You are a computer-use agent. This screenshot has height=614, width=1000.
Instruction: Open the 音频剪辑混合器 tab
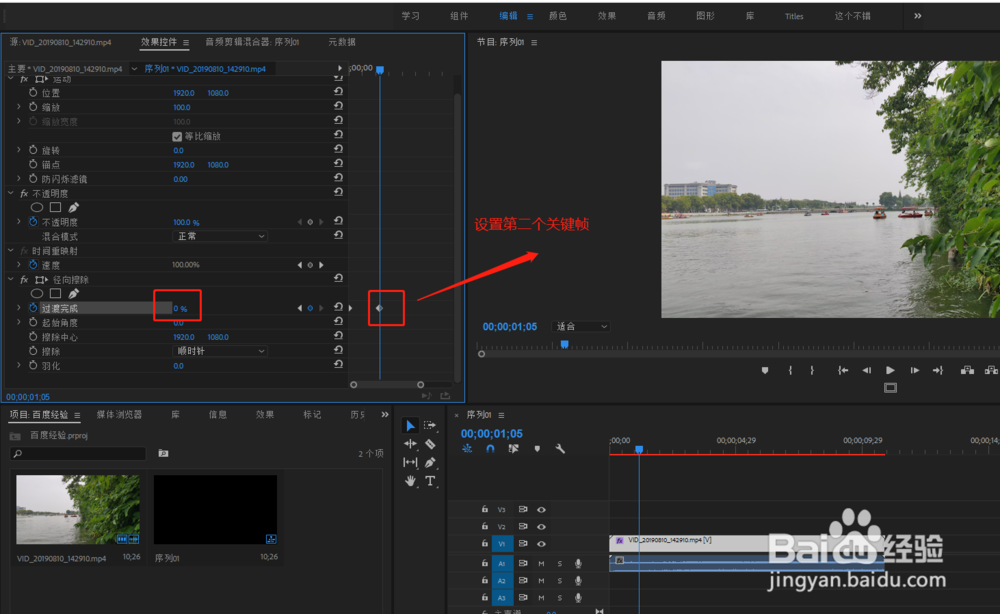point(252,42)
